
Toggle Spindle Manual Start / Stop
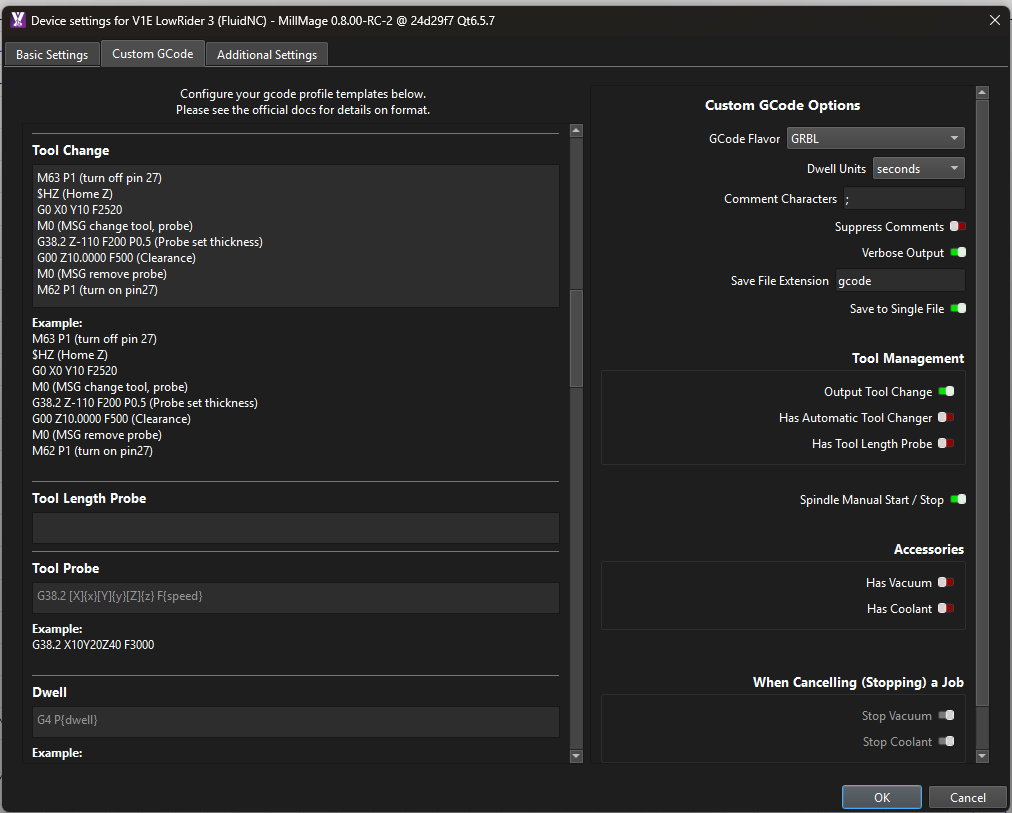click(957, 500)
